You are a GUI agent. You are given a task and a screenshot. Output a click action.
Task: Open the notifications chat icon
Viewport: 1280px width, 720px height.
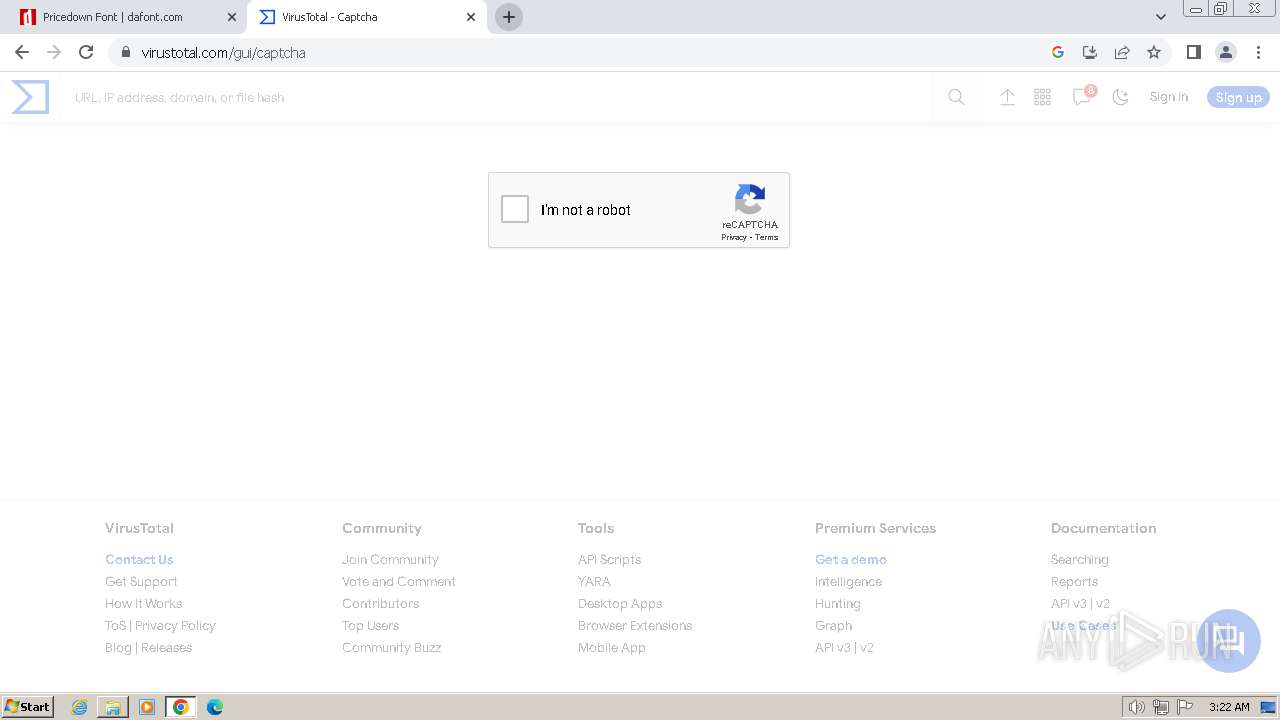tap(1081, 97)
